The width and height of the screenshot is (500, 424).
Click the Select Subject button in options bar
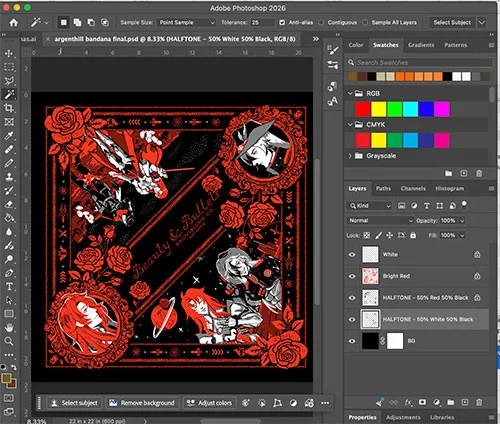click(452, 23)
